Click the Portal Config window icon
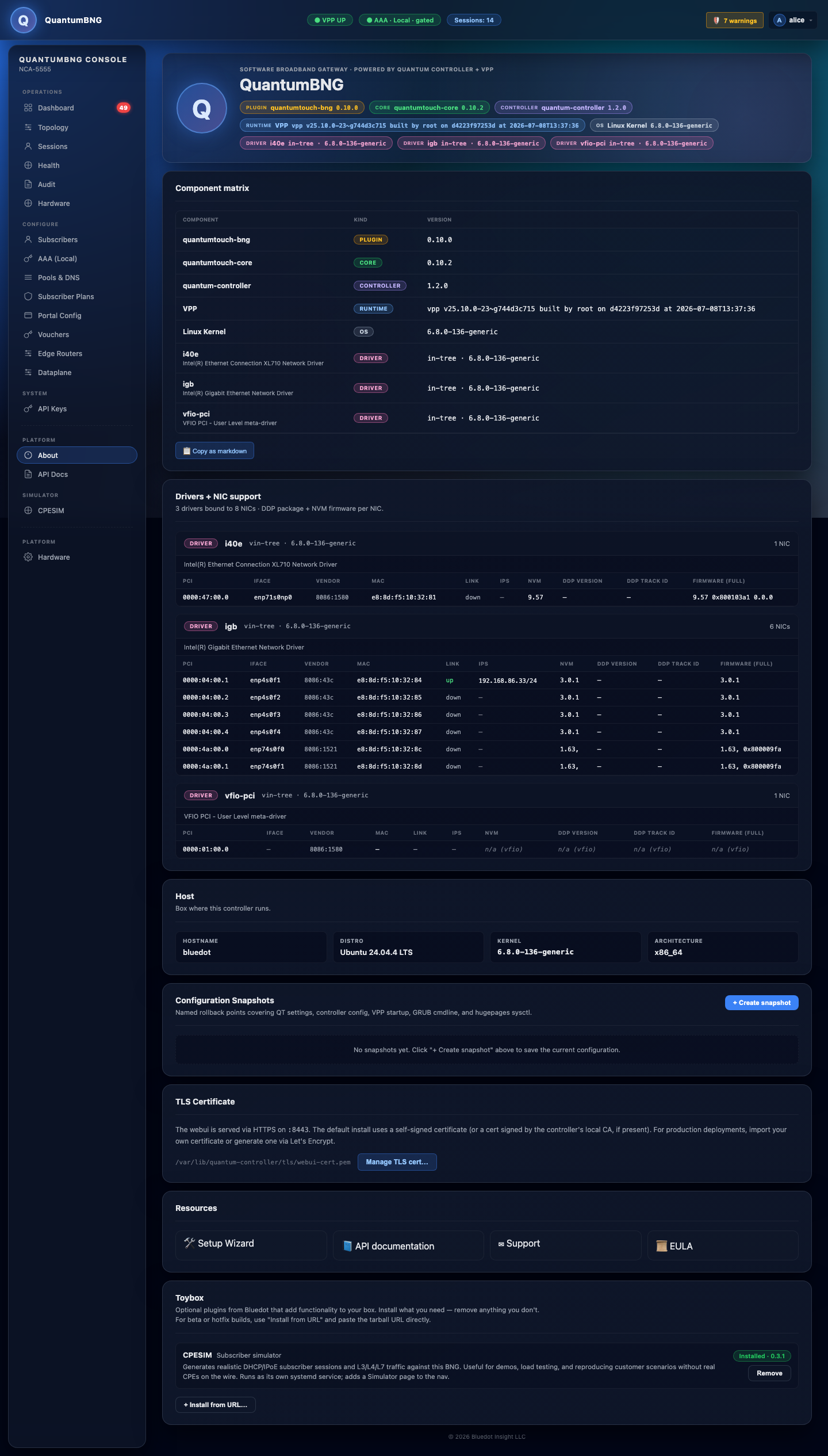 coord(28,315)
